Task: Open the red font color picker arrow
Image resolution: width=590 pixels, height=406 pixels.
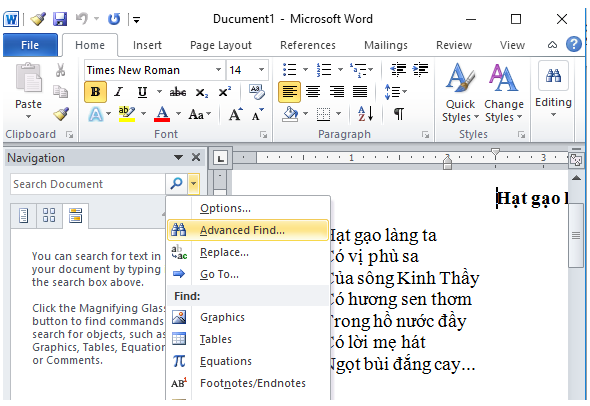Action: [x=178, y=113]
